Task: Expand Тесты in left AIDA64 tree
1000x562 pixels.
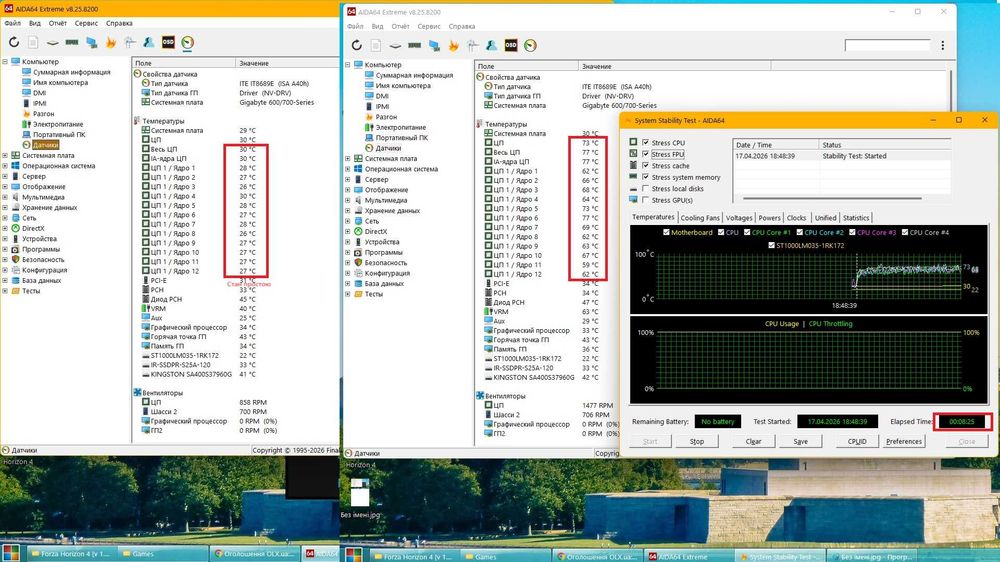Action: [x=5, y=291]
